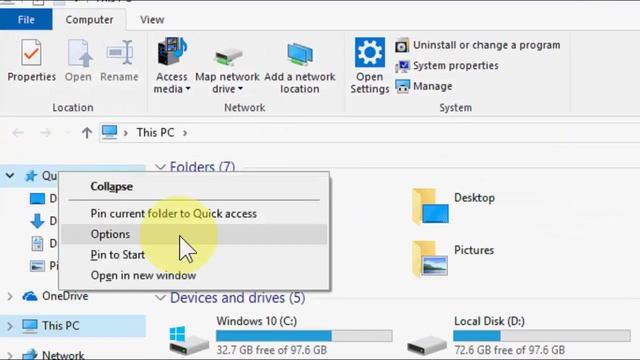Click Uninstall or change a program

point(486,45)
